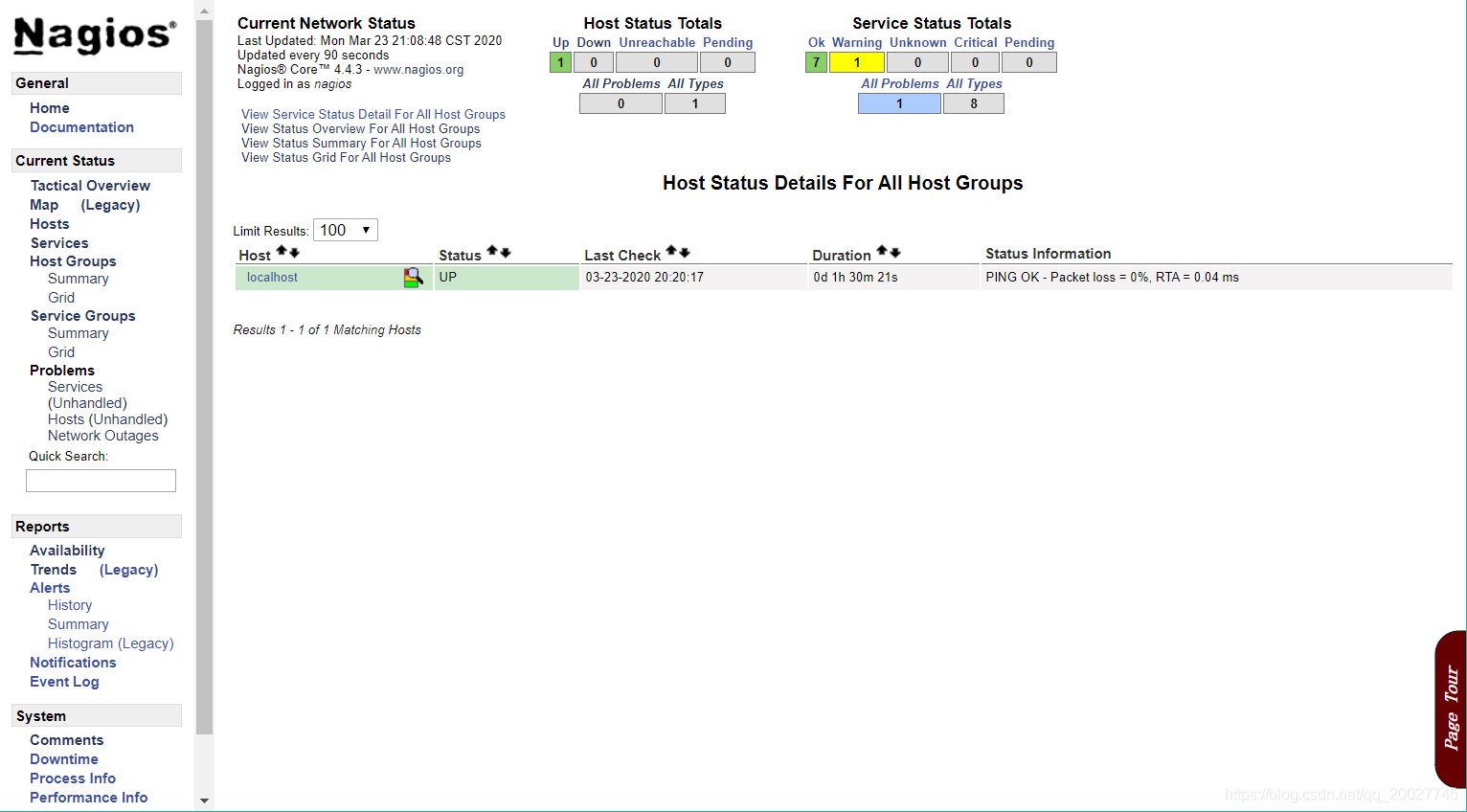View localhost service details magnifier icon

[413, 278]
